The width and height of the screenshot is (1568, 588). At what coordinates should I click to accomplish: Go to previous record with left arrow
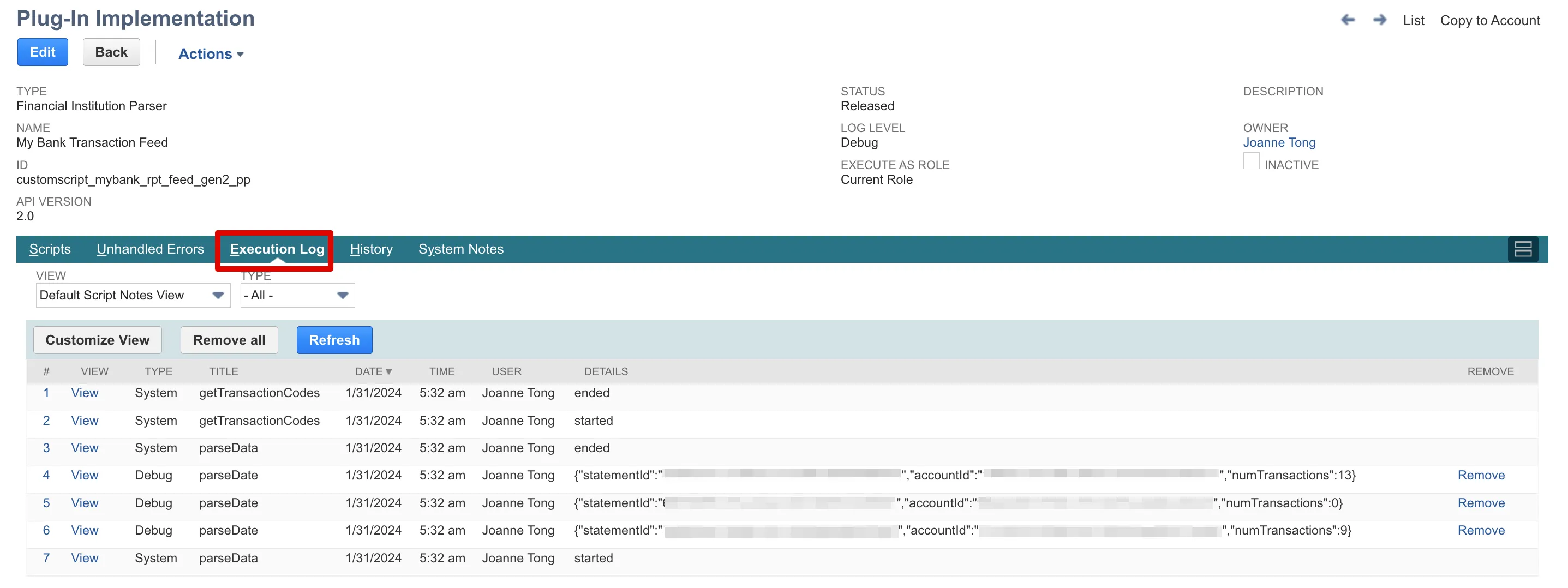point(1348,20)
